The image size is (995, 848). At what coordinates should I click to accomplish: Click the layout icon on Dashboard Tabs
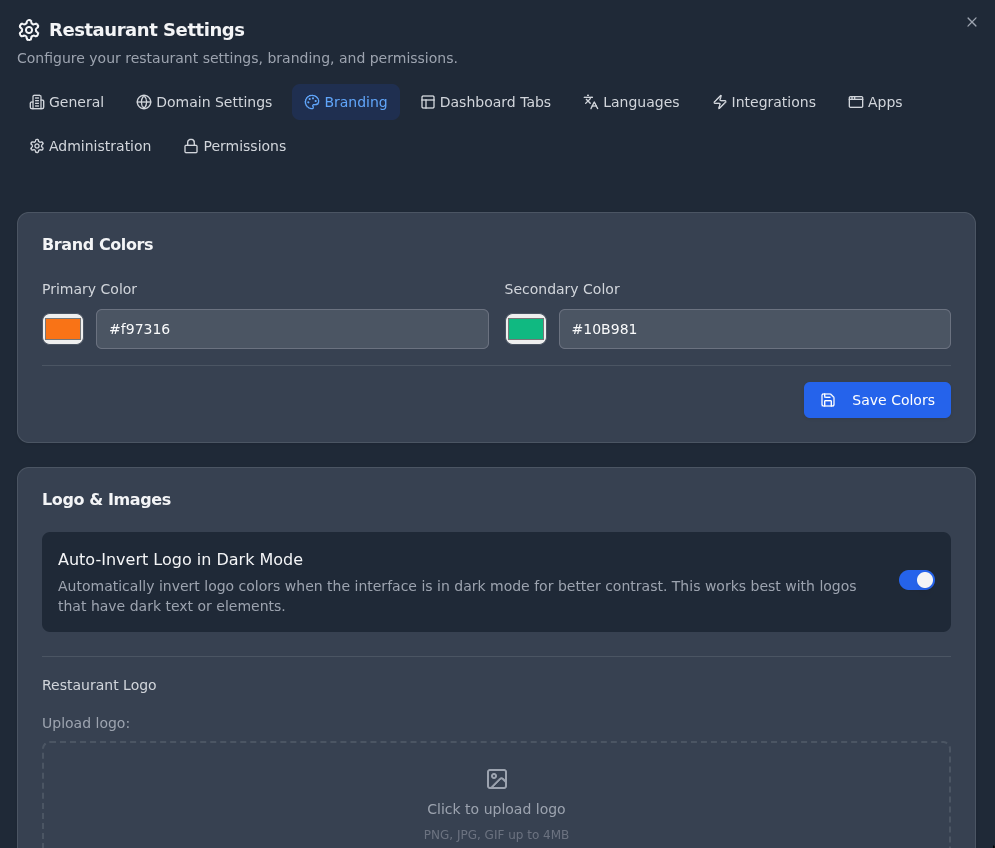428,102
